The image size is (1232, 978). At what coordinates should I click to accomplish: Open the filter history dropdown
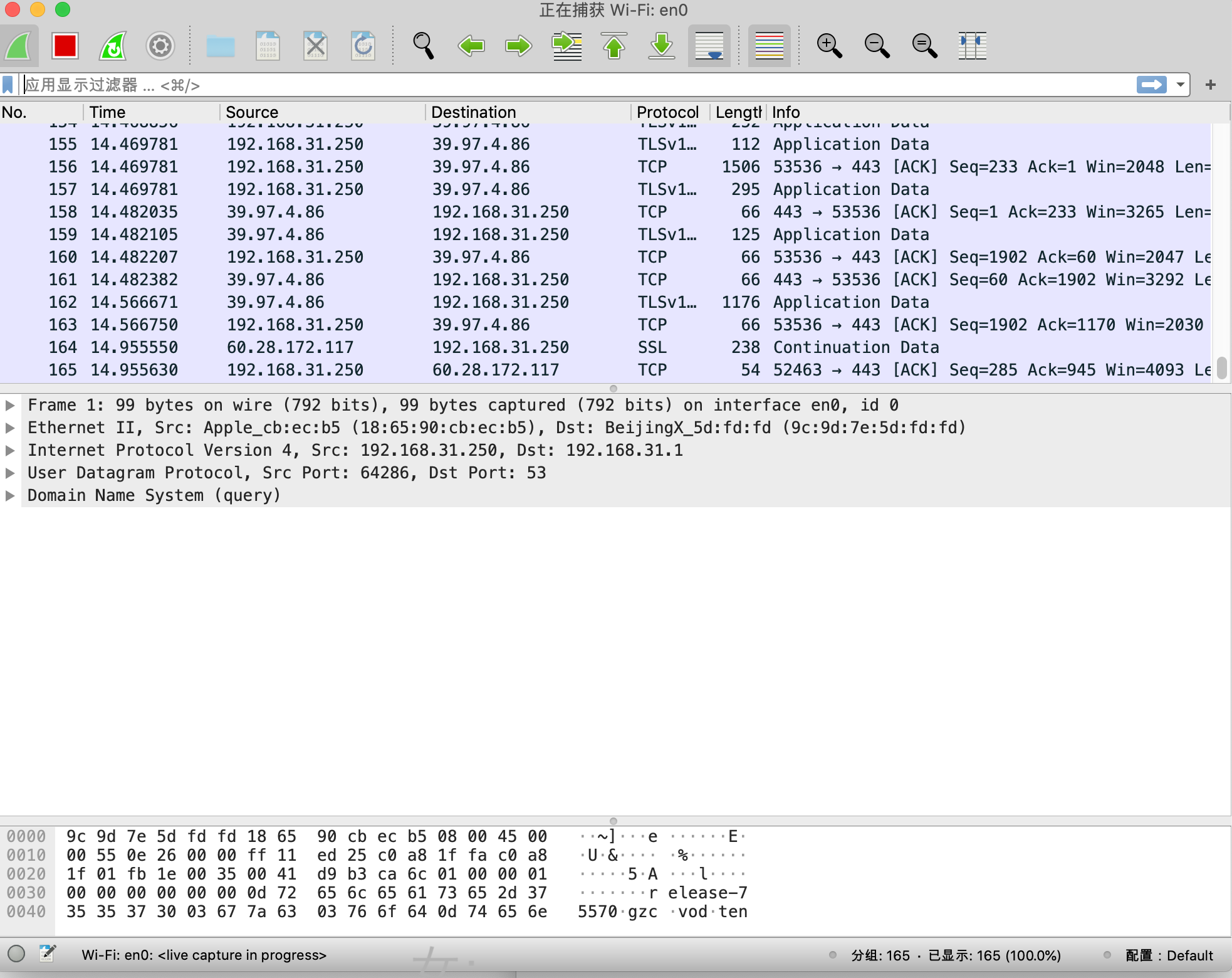point(1179,85)
